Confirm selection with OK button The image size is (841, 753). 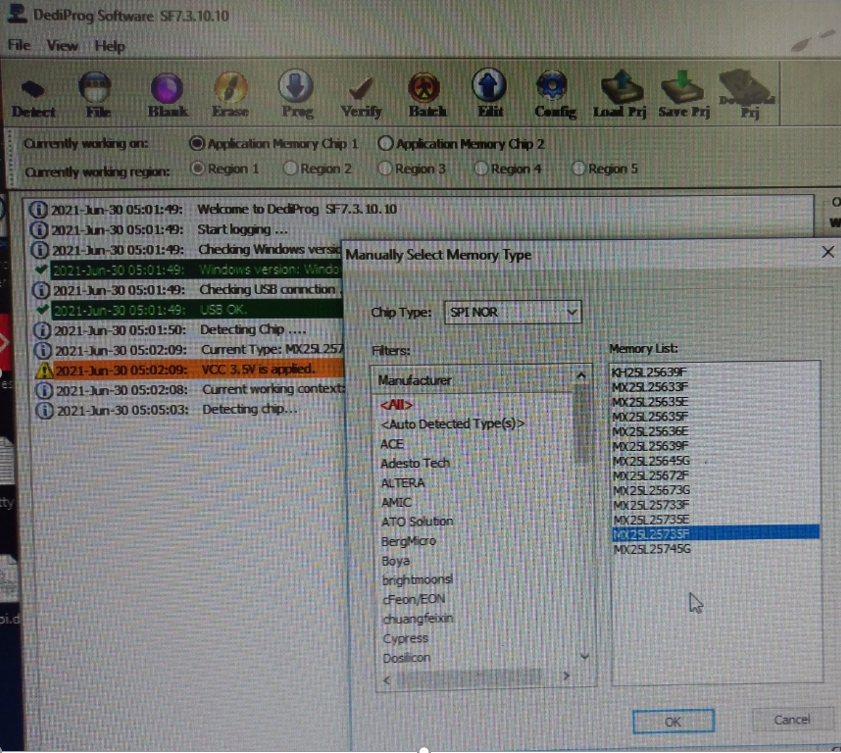click(673, 720)
